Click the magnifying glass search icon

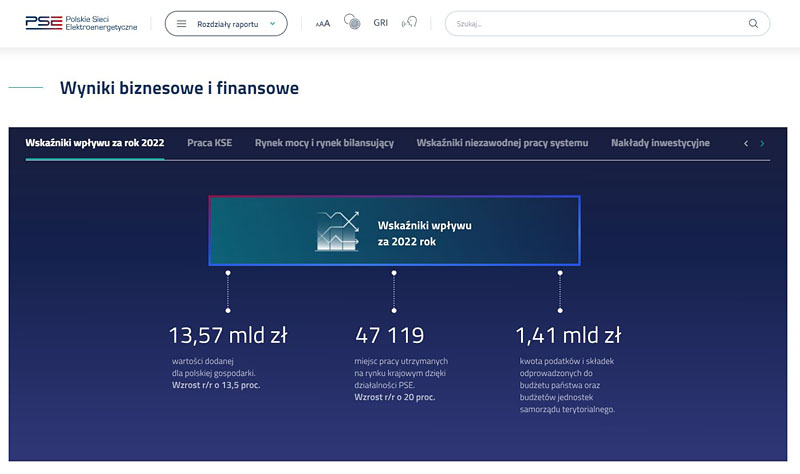753,23
